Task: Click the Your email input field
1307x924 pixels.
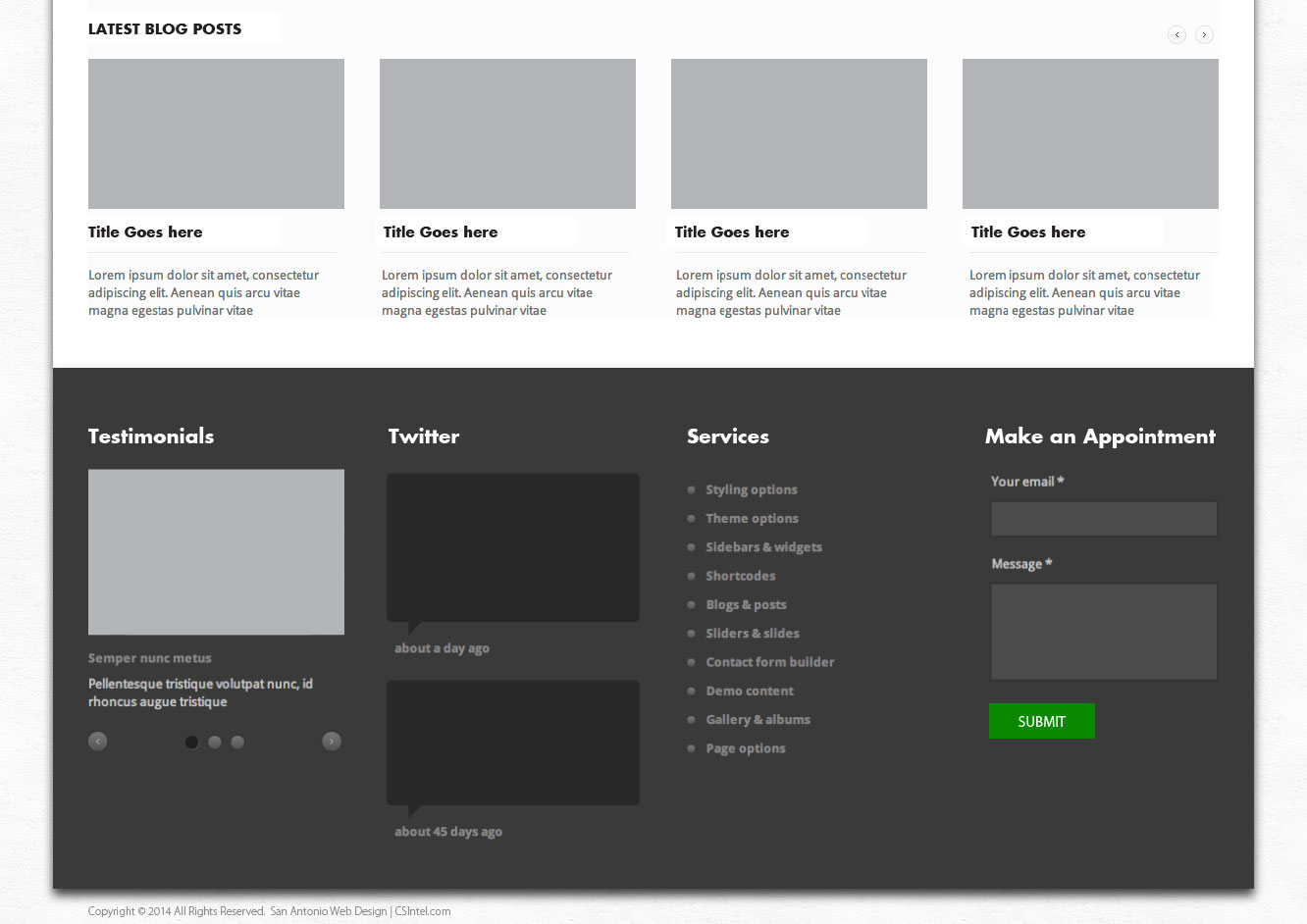Action: (x=1104, y=519)
